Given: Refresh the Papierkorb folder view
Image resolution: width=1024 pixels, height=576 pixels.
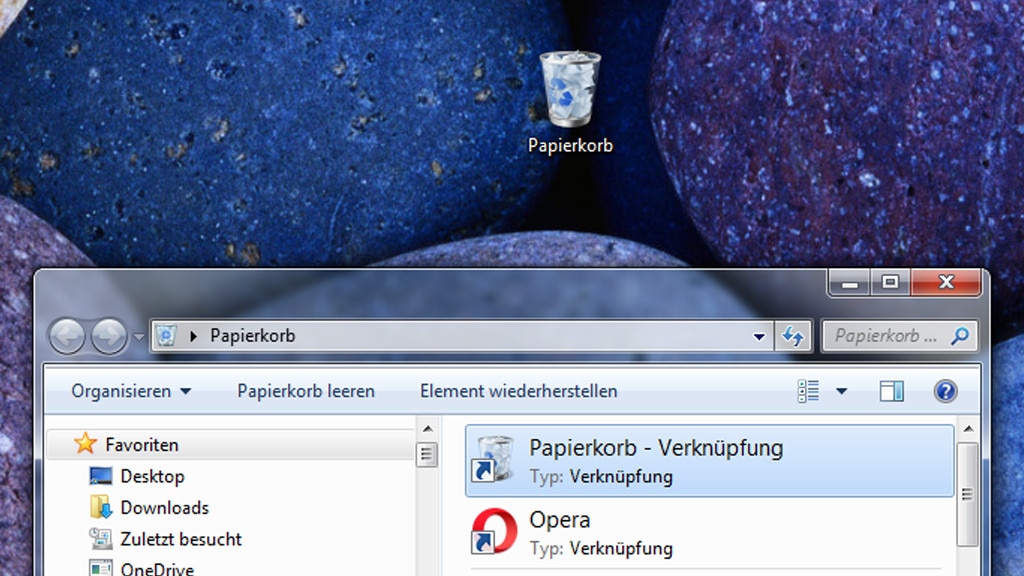Looking at the screenshot, I should coord(793,336).
